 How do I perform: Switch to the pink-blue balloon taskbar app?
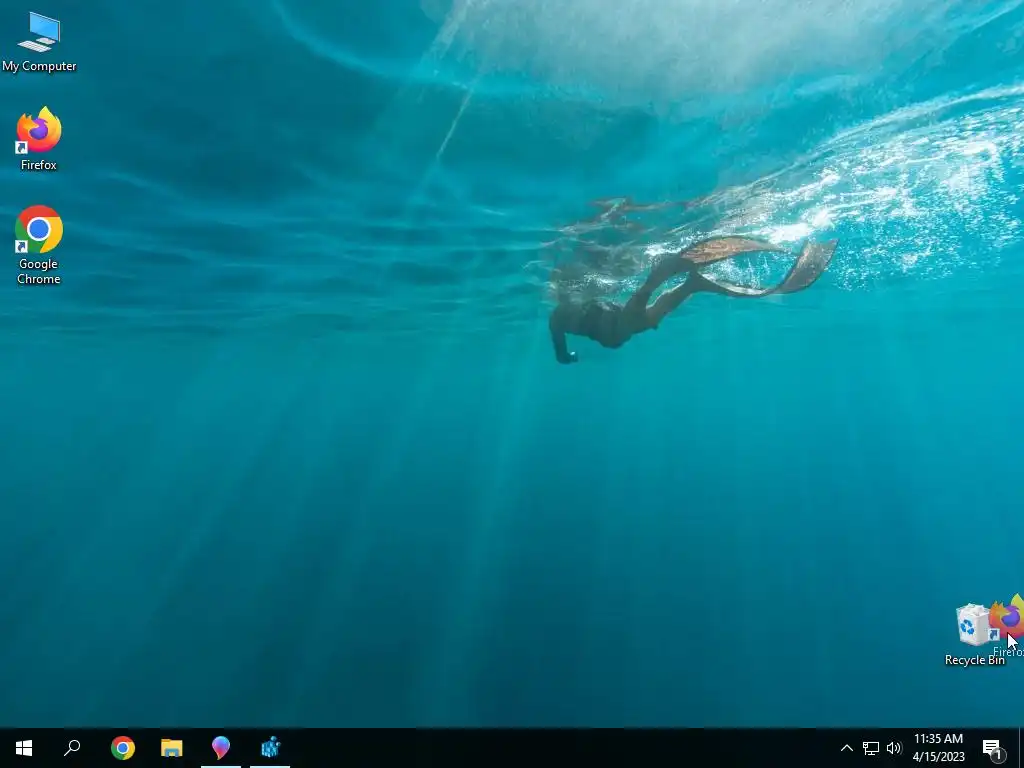pyautogui.click(x=221, y=748)
